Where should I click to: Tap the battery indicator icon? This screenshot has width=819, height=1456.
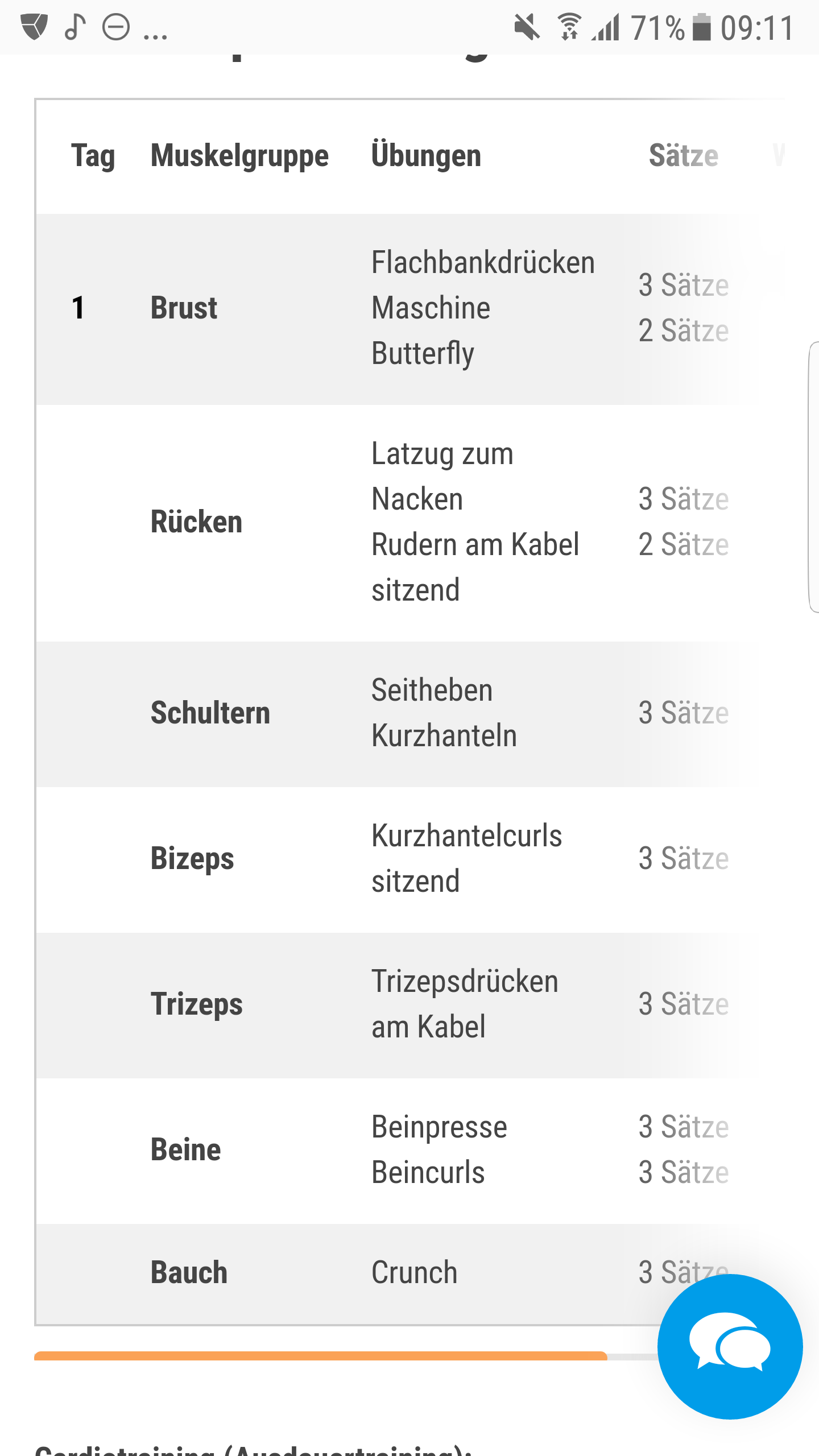click(702, 27)
